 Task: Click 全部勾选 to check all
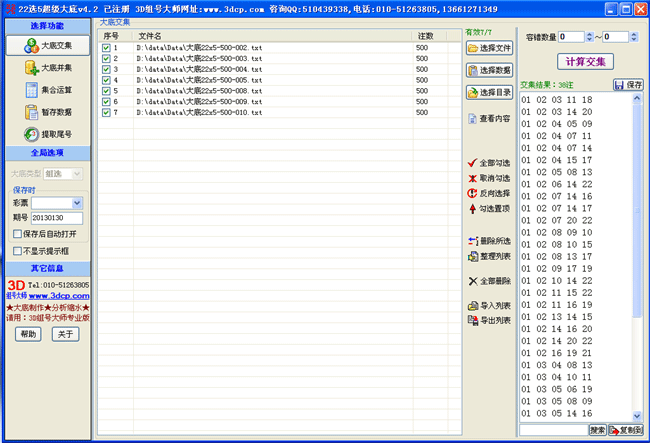pyautogui.click(x=488, y=163)
